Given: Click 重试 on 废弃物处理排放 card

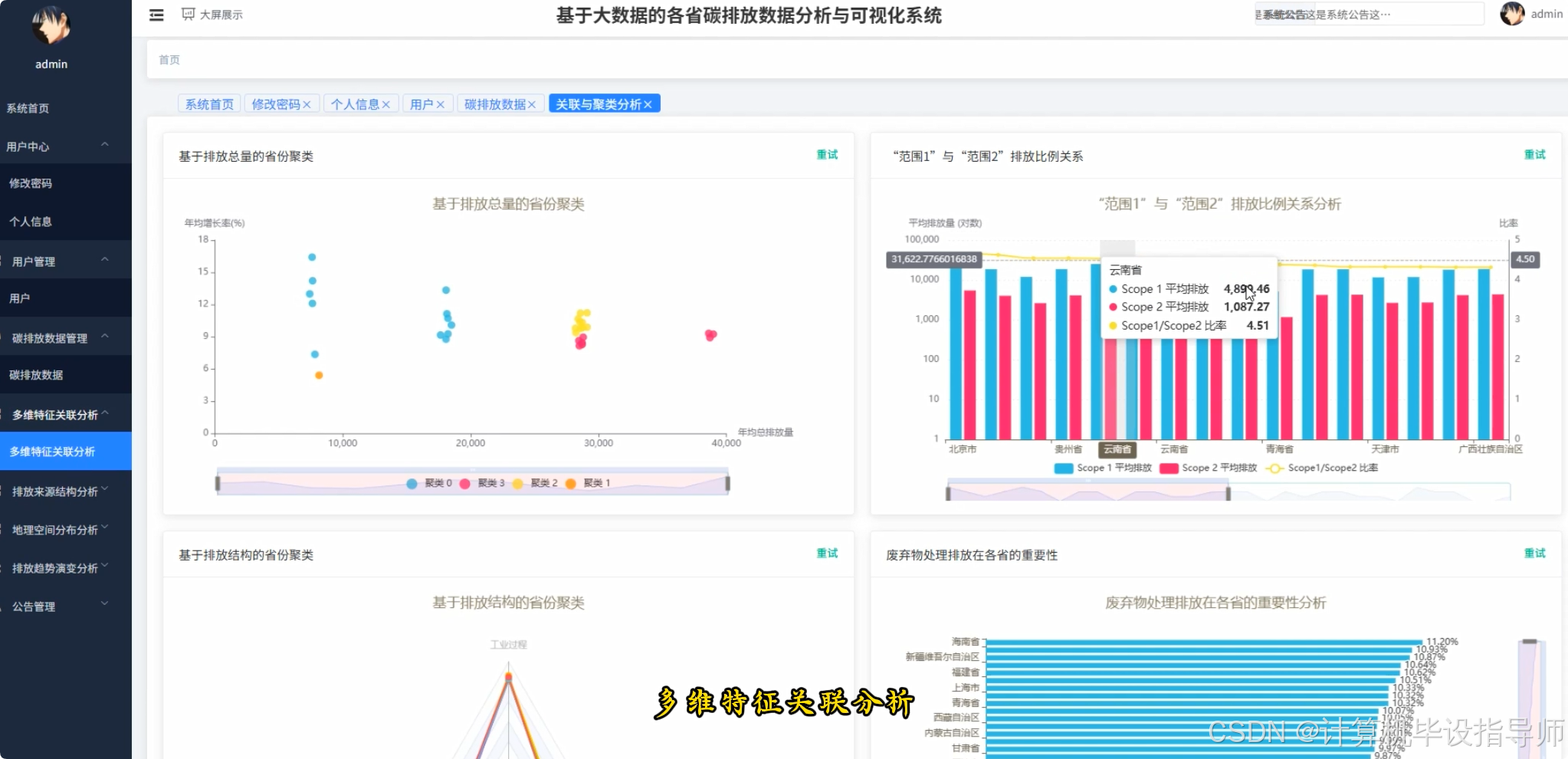Looking at the screenshot, I should tap(1534, 554).
